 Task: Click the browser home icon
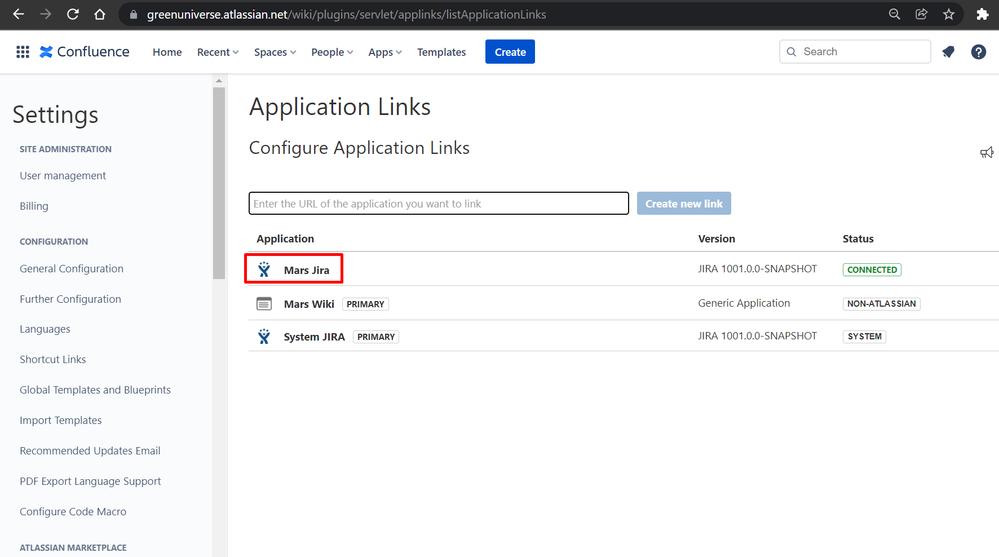click(99, 14)
